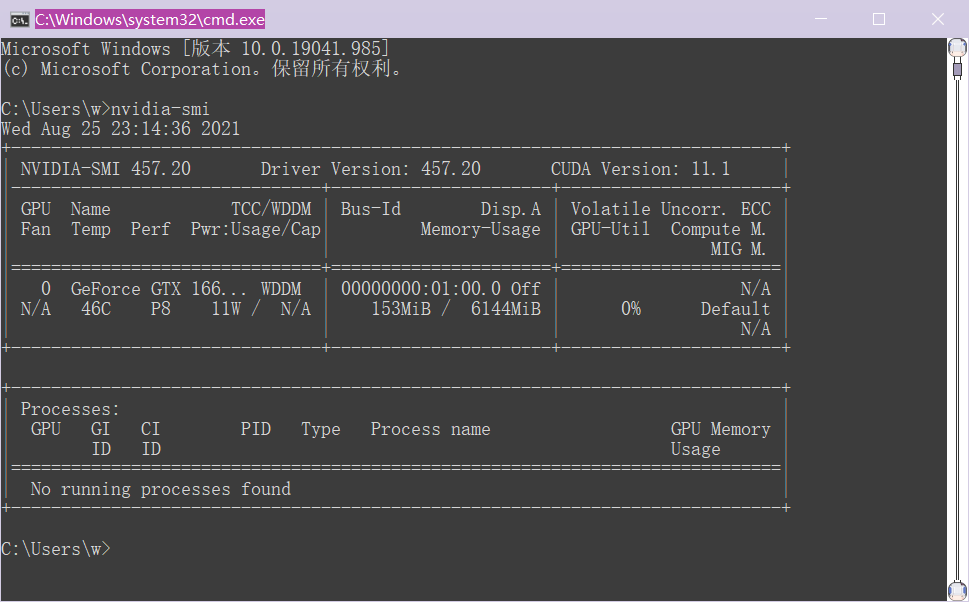This screenshot has height=602, width=969.
Task: Click the scrollbar down arrow
Action: pyautogui.click(x=957, y=591)
